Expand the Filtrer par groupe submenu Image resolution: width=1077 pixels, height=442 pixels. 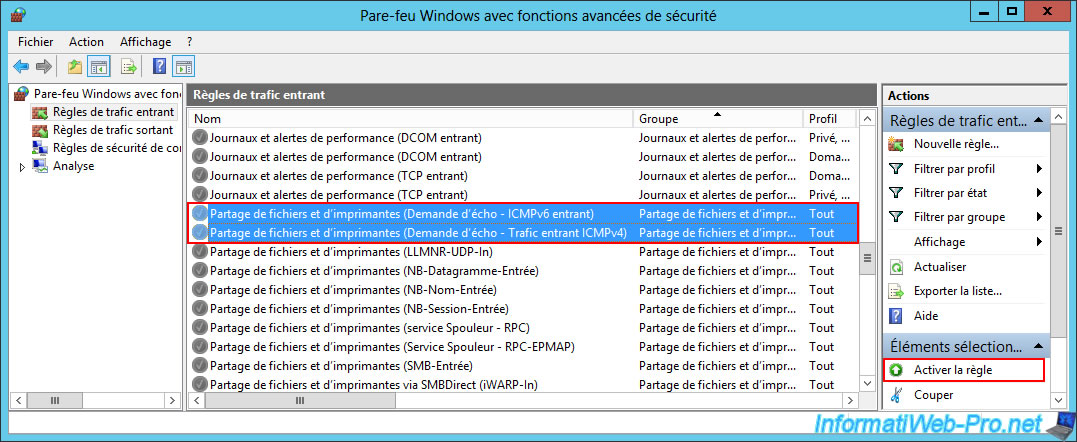pyautogui.click(x=1040, y=217)
